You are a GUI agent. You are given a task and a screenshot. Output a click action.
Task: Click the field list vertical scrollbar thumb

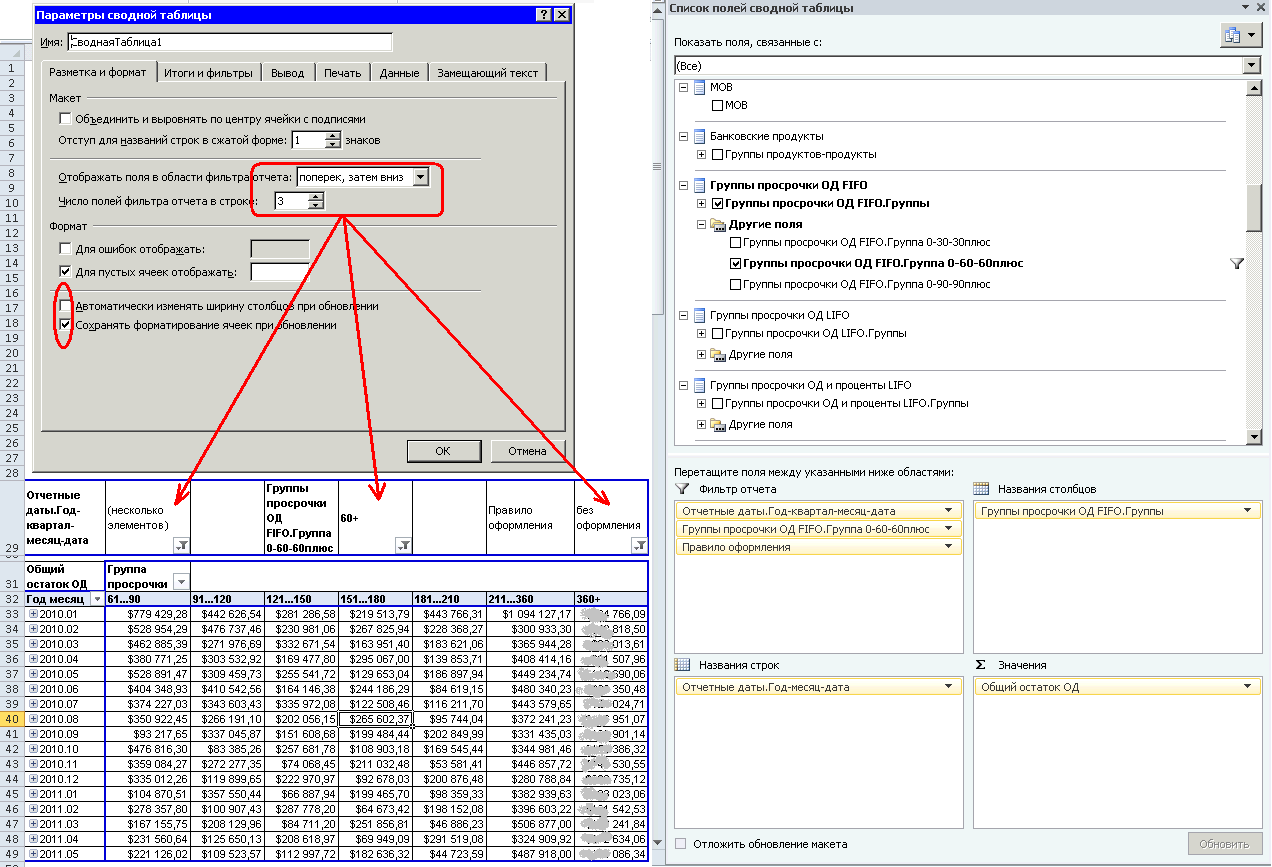coord(1254,207)
